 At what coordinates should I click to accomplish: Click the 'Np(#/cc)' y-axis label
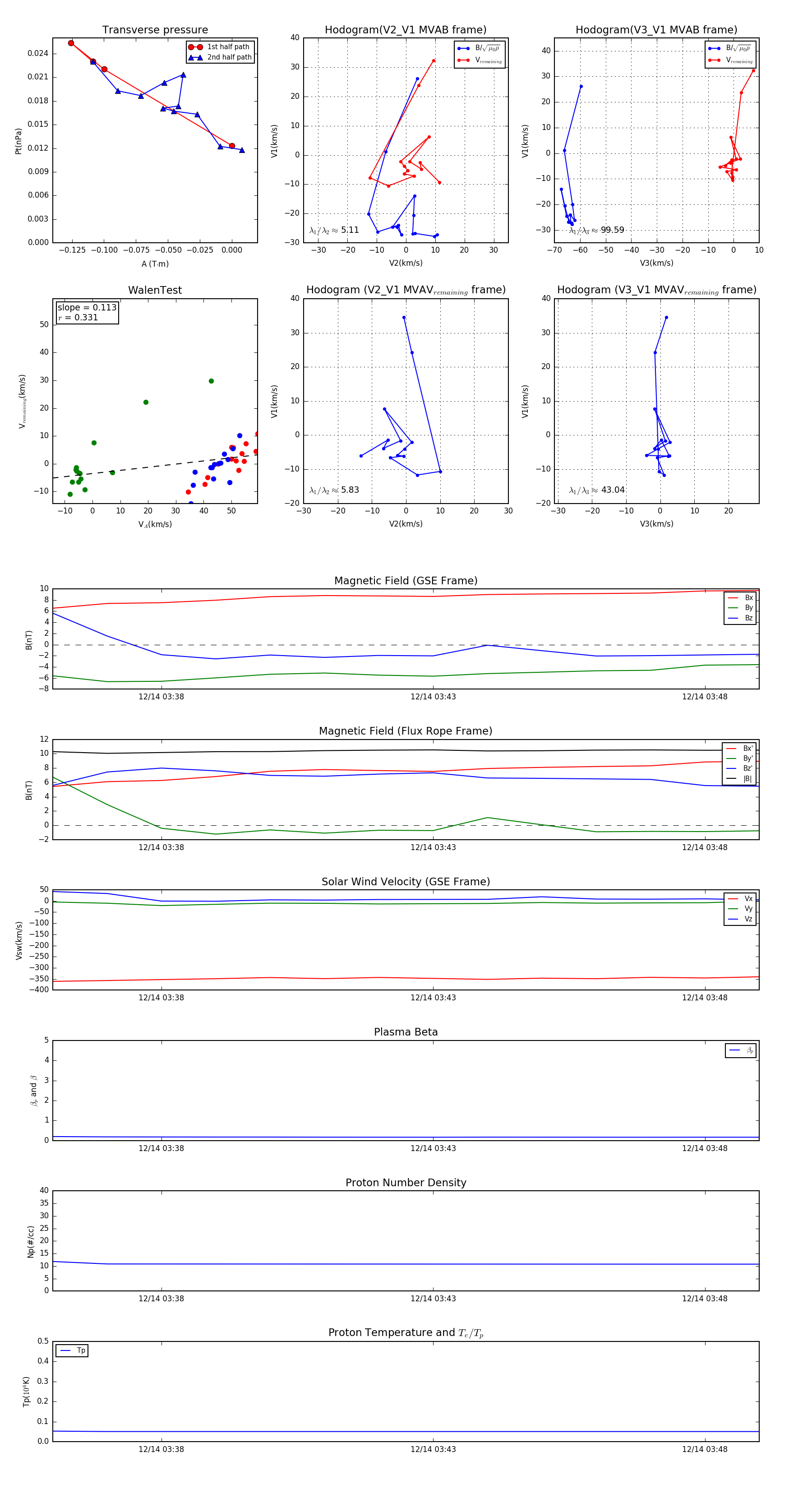coord(31,1242)
